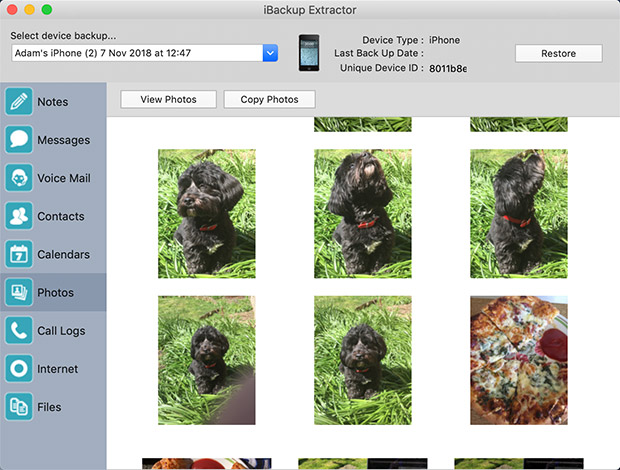Switch to the Files label
This screenshot has height=470, width=620.
pyautogui.click(x=49, y=407)
